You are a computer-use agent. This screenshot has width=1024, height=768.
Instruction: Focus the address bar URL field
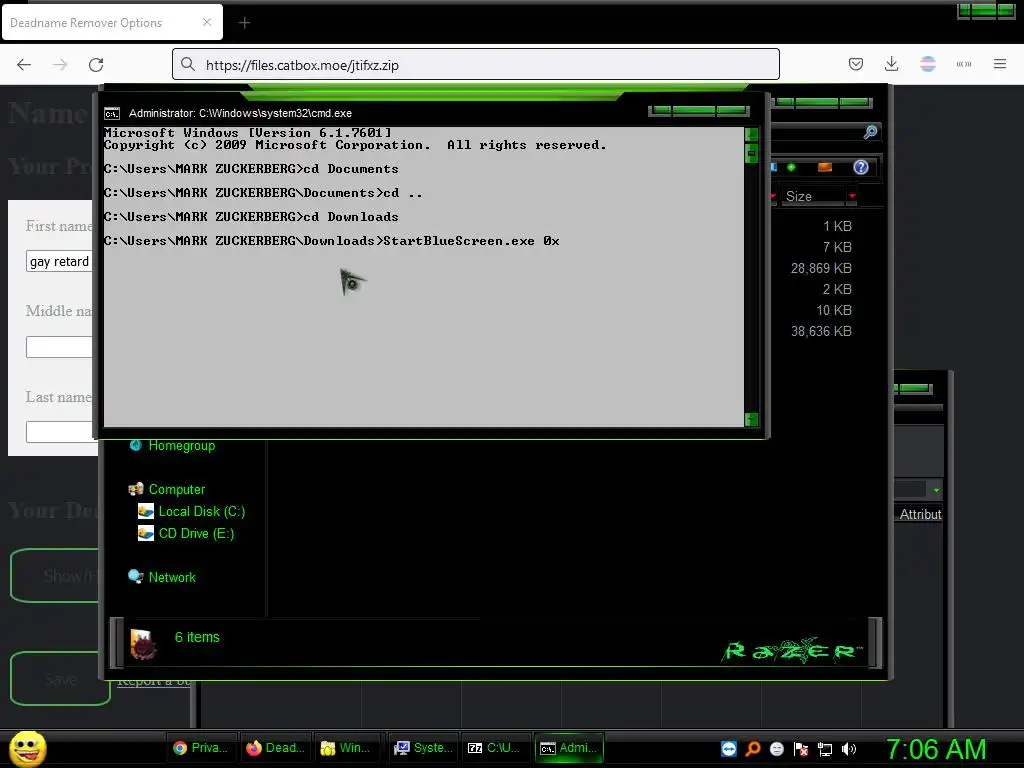pos(475,65)
